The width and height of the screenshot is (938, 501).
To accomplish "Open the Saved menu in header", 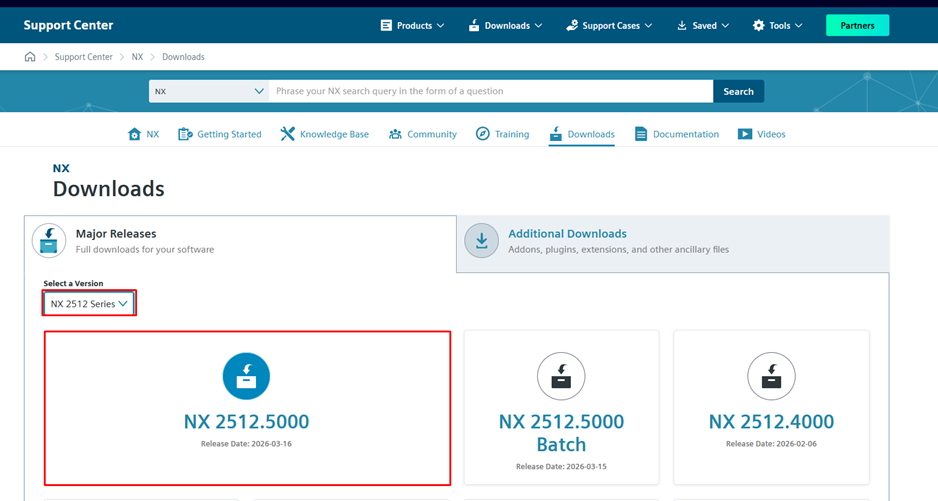I will click(703, 25).
